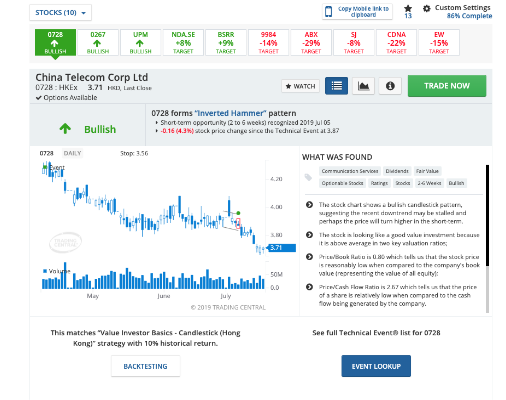Image resolution: width=506 pixels, height=400 pixels.
Task: Click the Ratings tag
Action: pyautogui.click(x=379, y=183)
